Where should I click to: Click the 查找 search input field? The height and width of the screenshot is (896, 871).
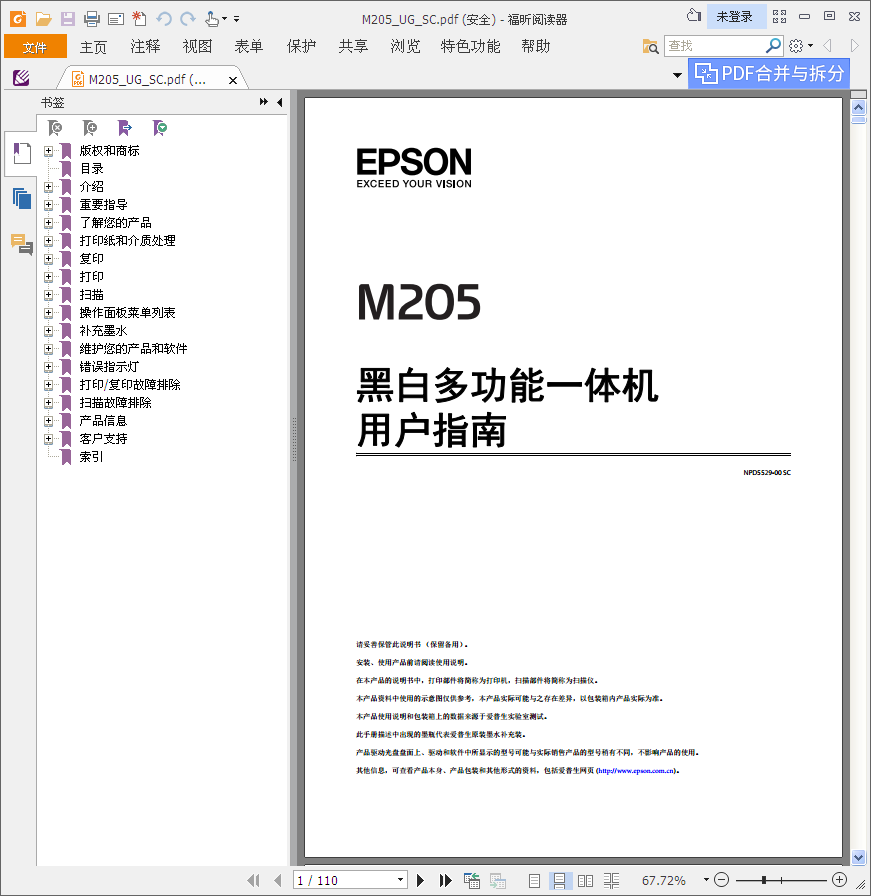point(714,46)
